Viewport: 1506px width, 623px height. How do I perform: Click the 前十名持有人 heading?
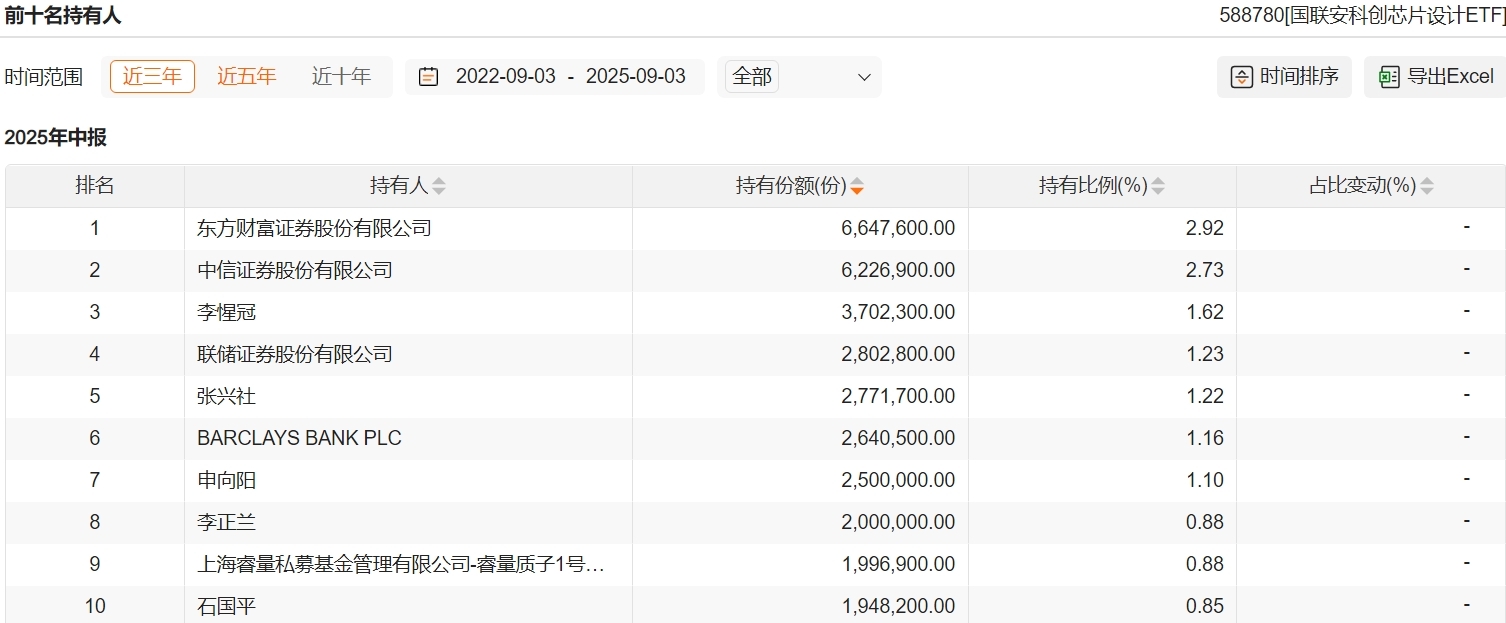[x=63, y=15]
